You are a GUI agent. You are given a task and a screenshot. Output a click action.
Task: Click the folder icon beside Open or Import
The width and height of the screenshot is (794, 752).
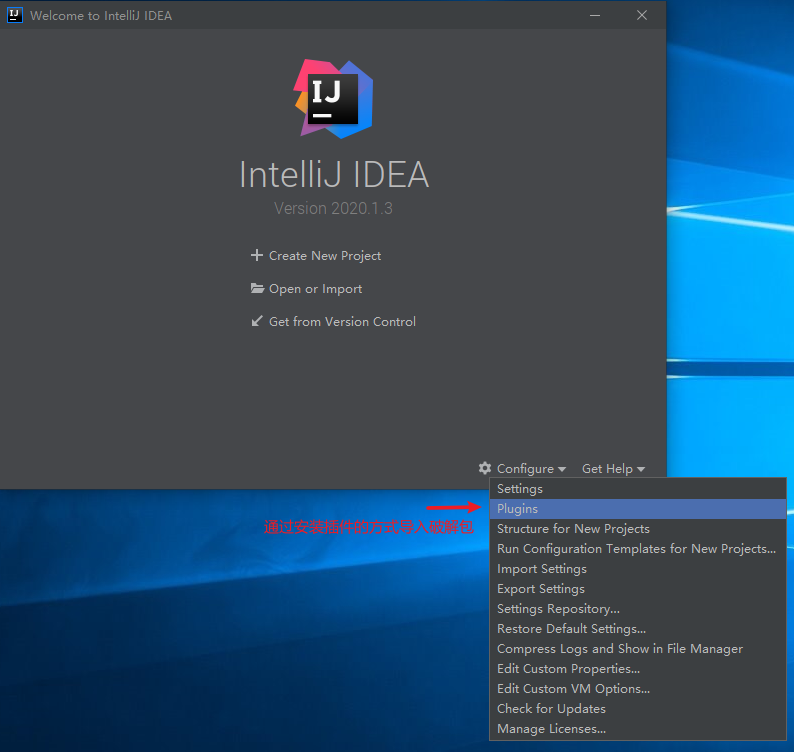point(257,288)
